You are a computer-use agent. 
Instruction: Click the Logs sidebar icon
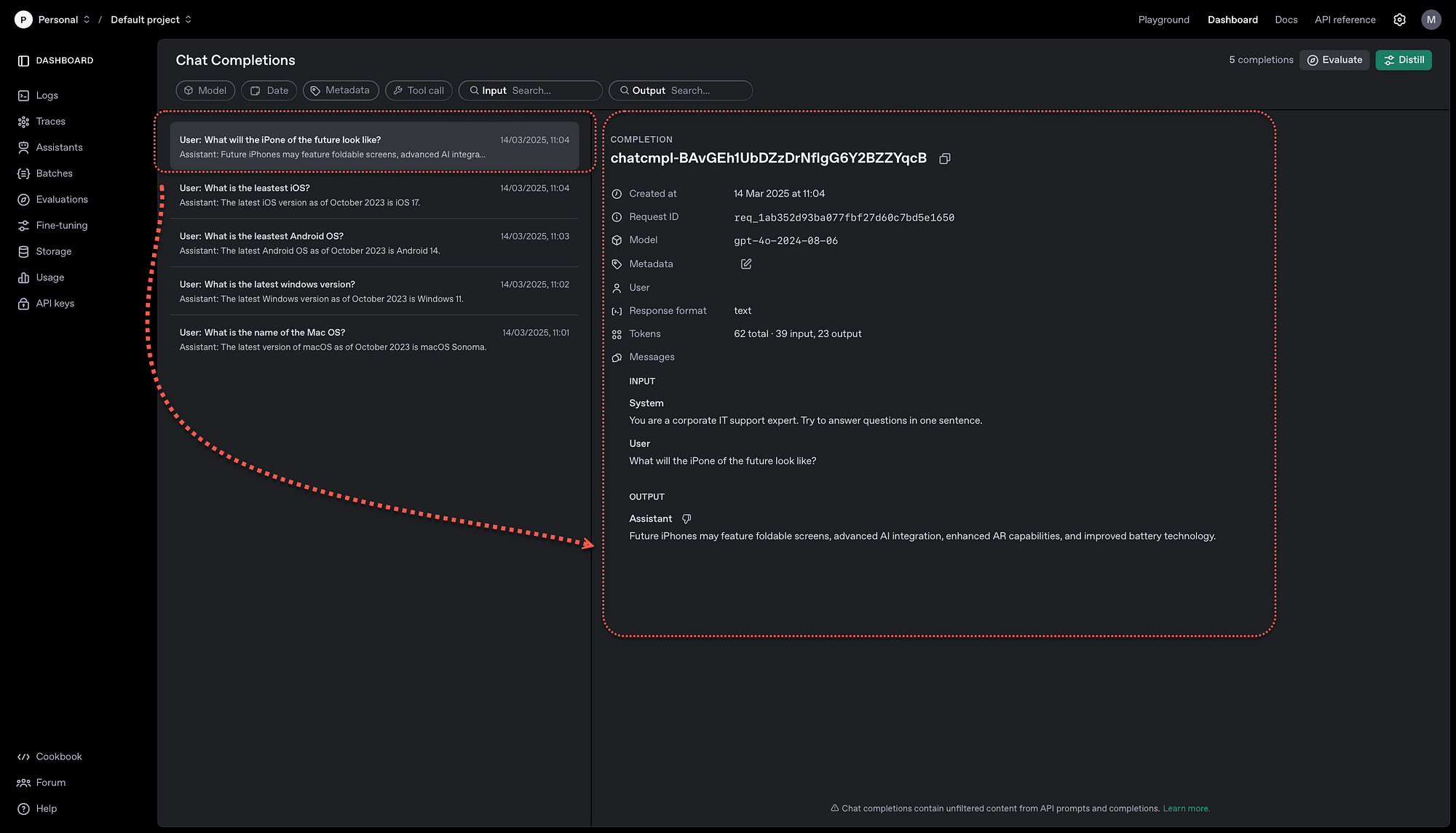click(23, 95)
